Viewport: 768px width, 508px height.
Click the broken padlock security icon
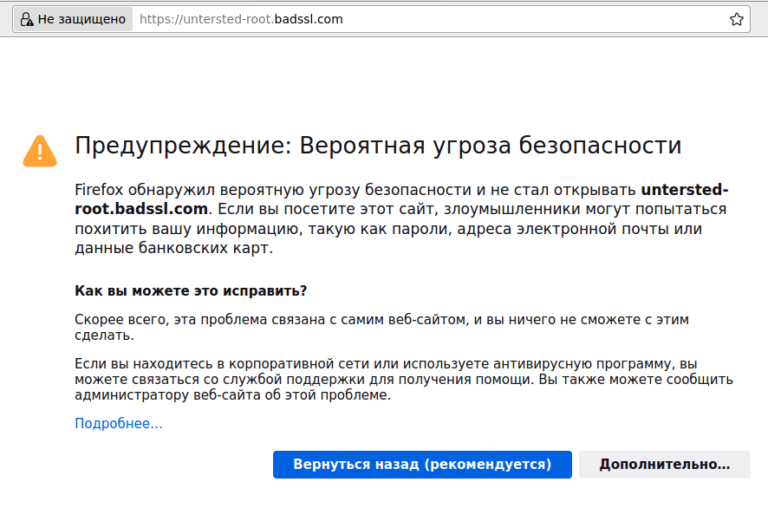point(27,19)
